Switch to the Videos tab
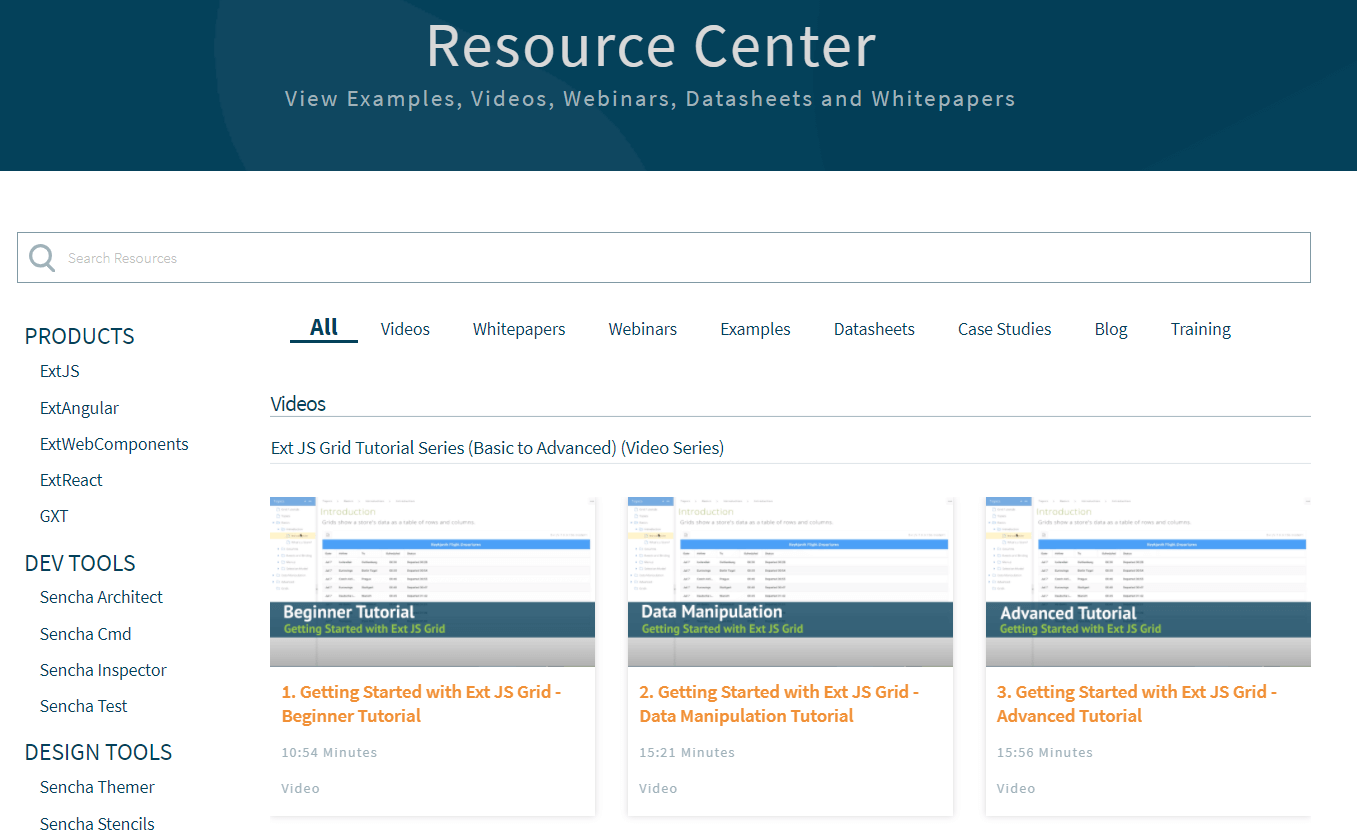1357x839 pixels. [405, 329]
